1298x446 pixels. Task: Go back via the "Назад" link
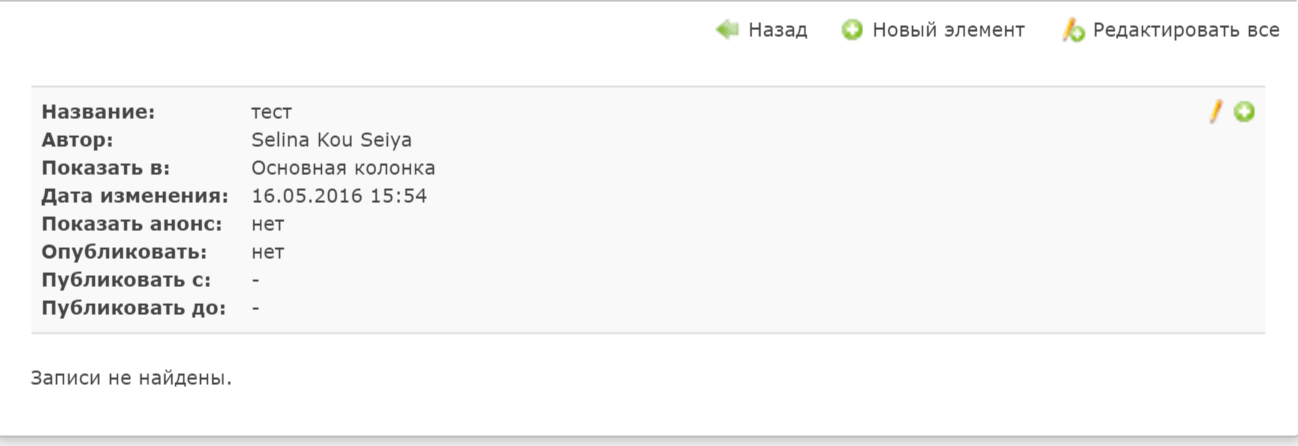point(777,30)
